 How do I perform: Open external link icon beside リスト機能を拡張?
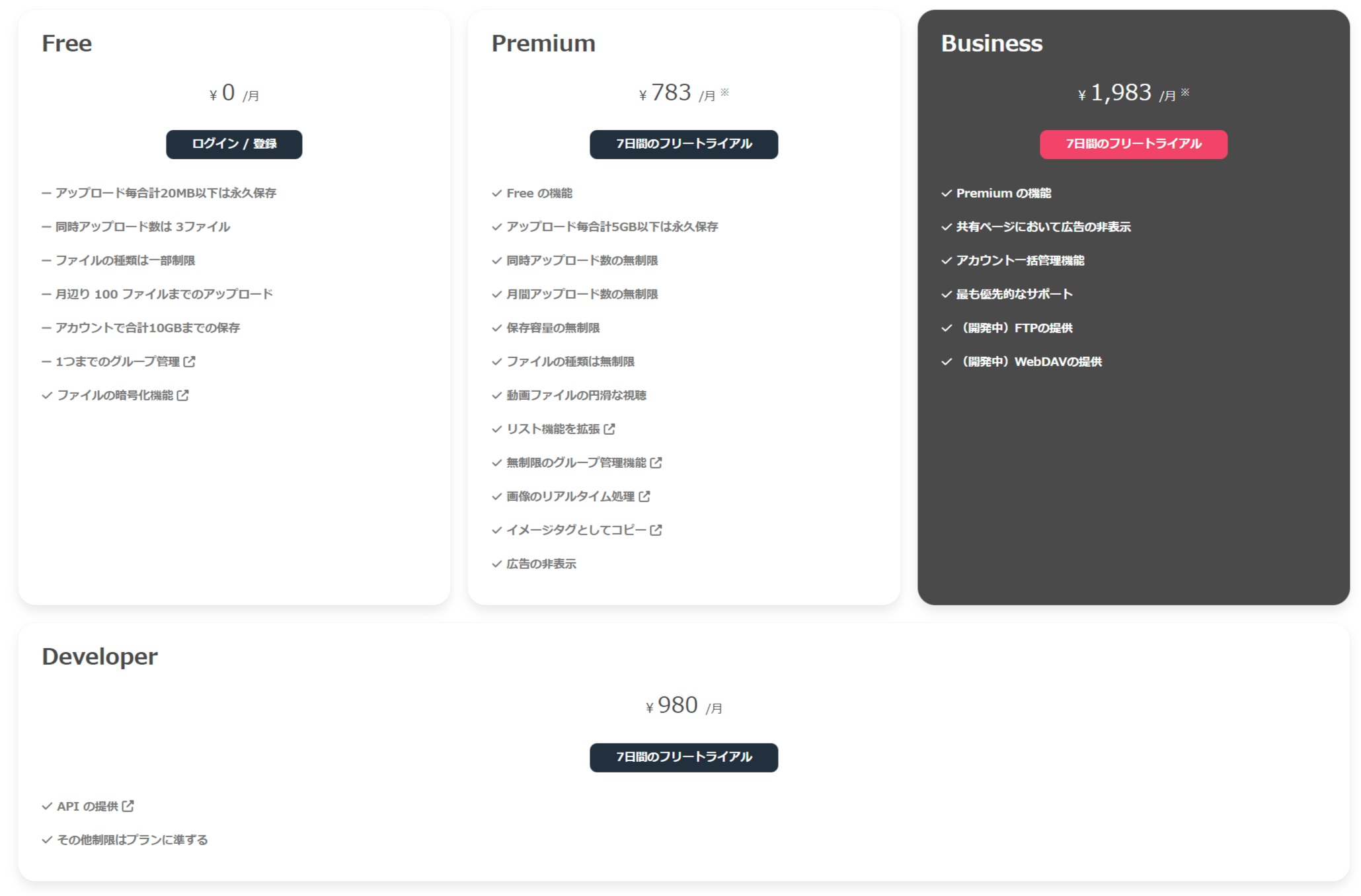point(609,429)
